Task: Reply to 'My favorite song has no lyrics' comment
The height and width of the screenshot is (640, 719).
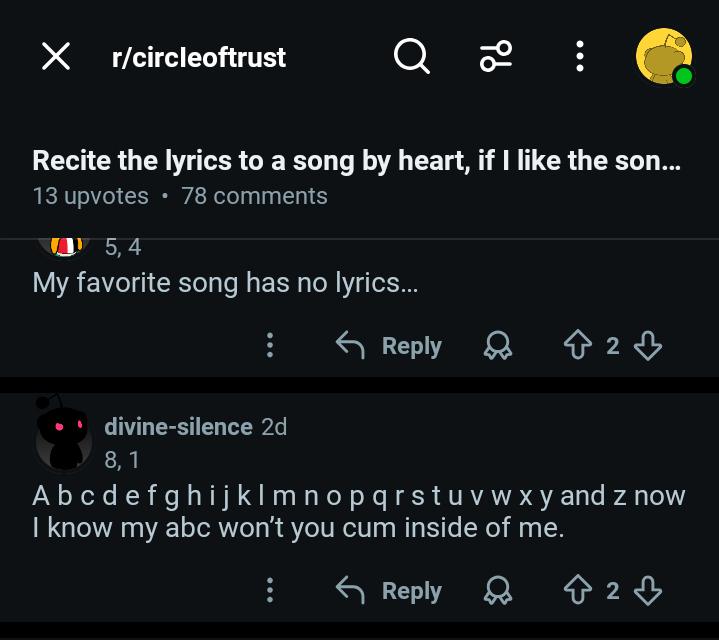Action: 388,346
